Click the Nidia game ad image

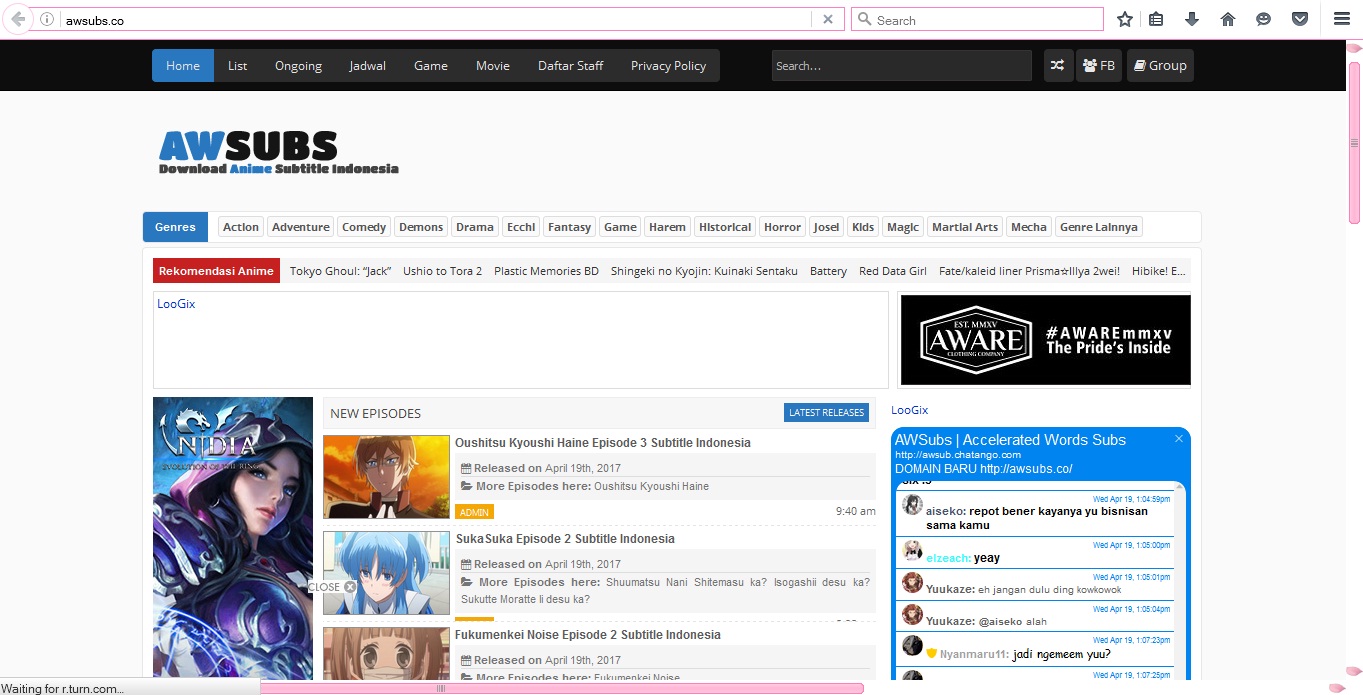tap(233, 537)
